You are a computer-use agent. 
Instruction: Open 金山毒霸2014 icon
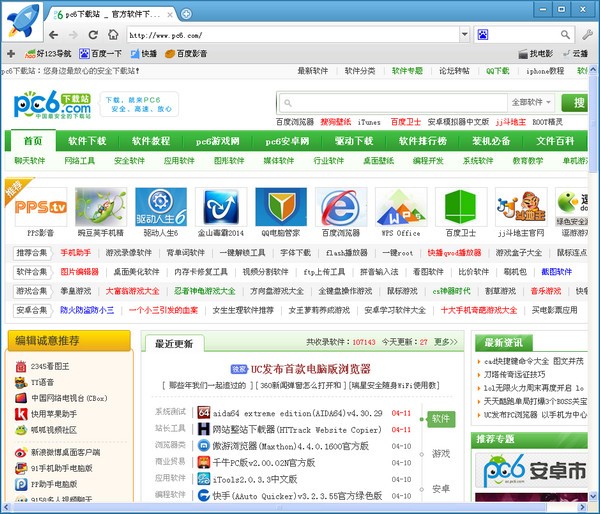pos(219,207)
